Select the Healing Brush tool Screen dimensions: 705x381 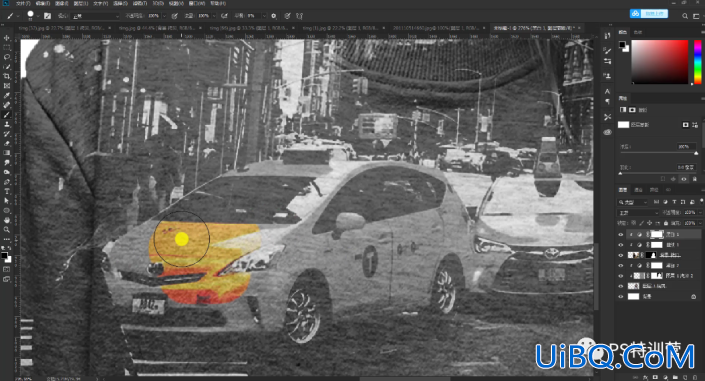[7, 105]
